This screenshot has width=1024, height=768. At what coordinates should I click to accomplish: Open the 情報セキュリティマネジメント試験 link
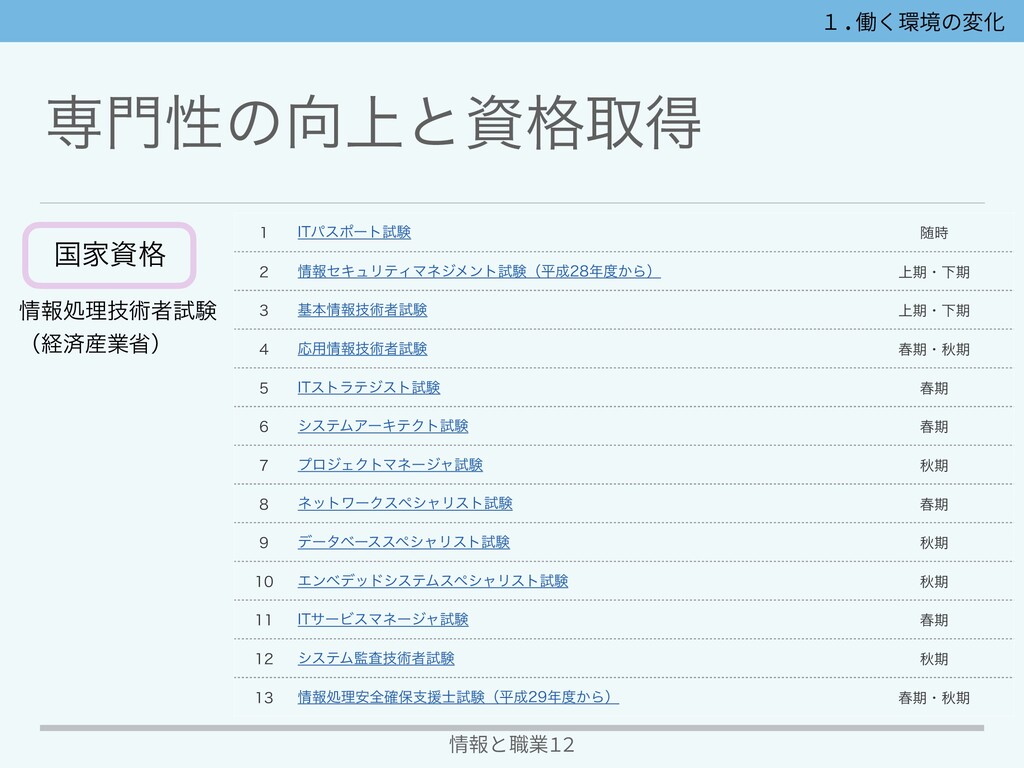click(479, 271)
